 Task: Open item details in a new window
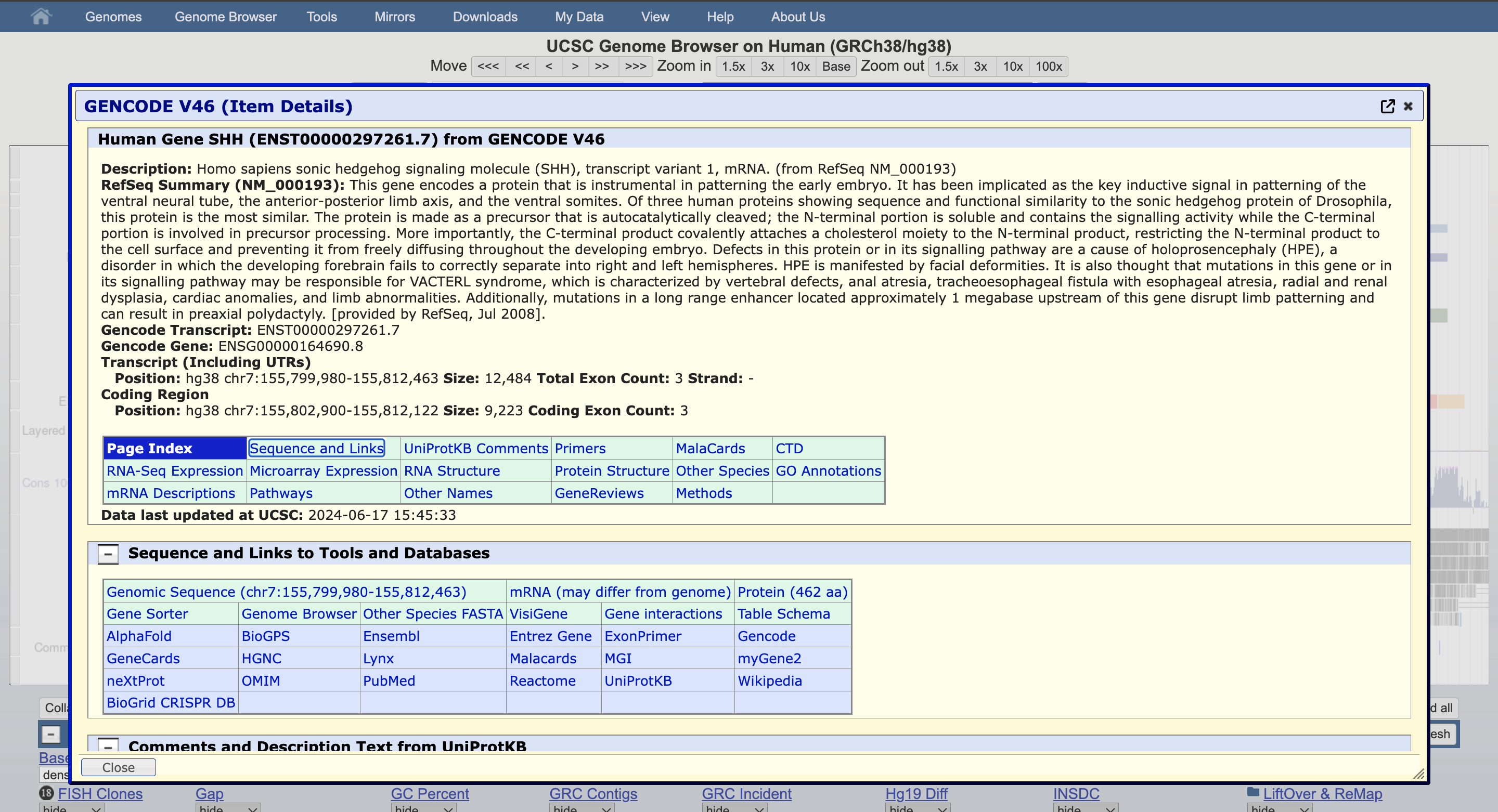coord(1388,106)
